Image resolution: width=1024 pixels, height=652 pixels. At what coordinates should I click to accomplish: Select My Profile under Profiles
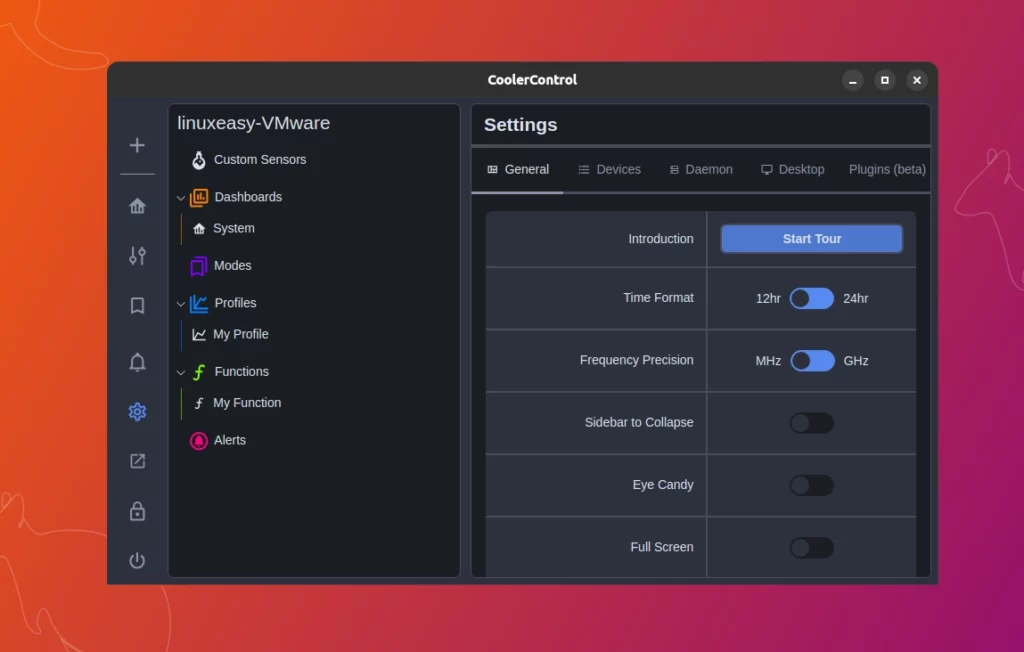241,334
